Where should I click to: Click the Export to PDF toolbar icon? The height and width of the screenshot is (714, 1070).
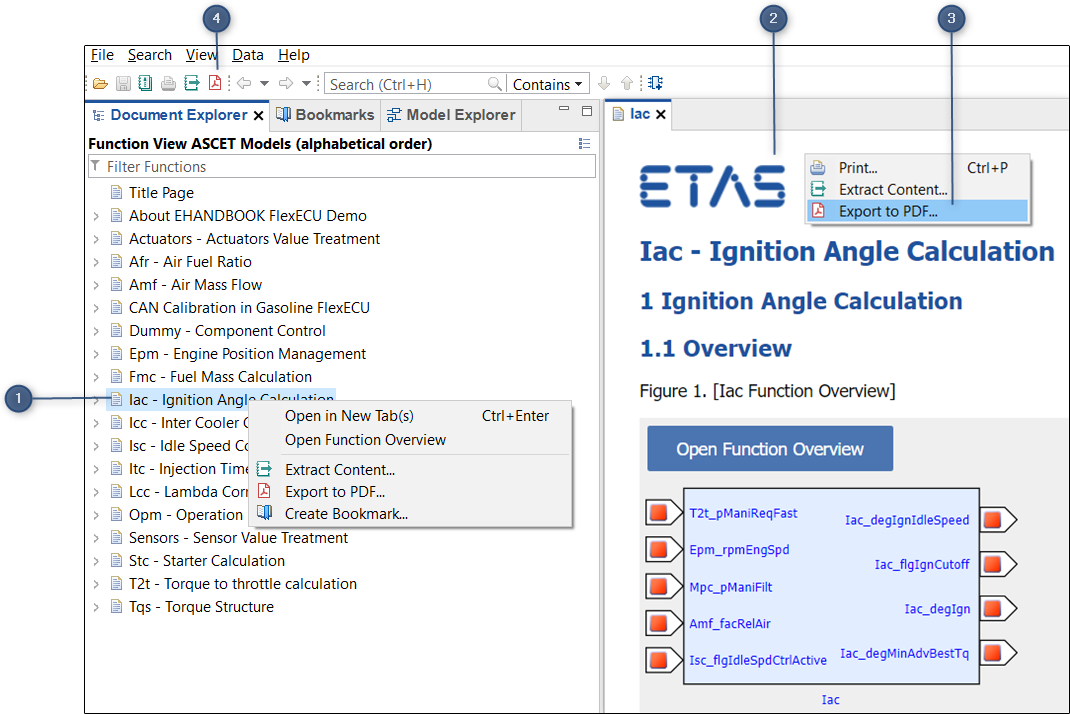coord(214,83)
